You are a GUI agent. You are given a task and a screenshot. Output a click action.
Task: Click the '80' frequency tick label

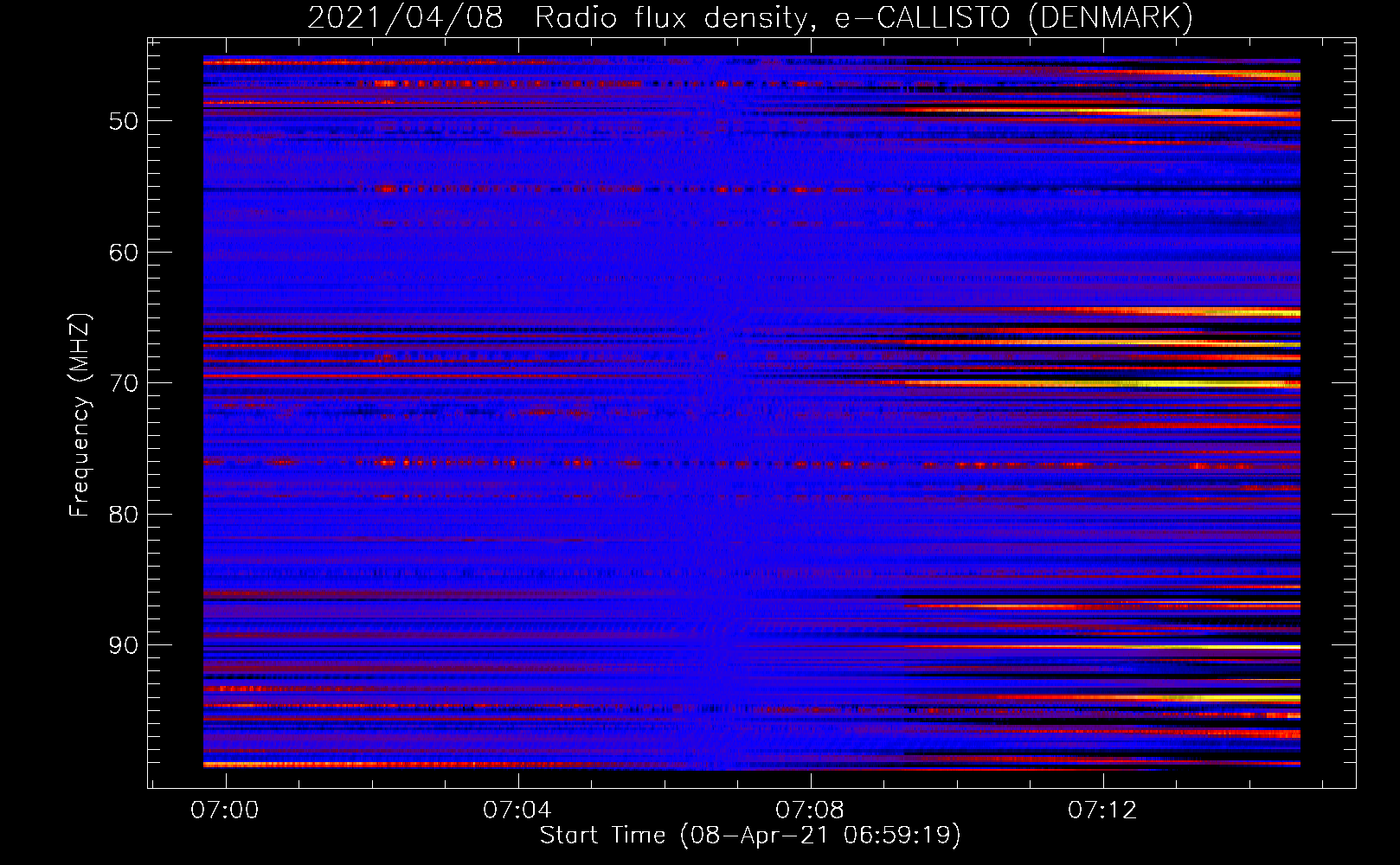[x=124, y=515]
